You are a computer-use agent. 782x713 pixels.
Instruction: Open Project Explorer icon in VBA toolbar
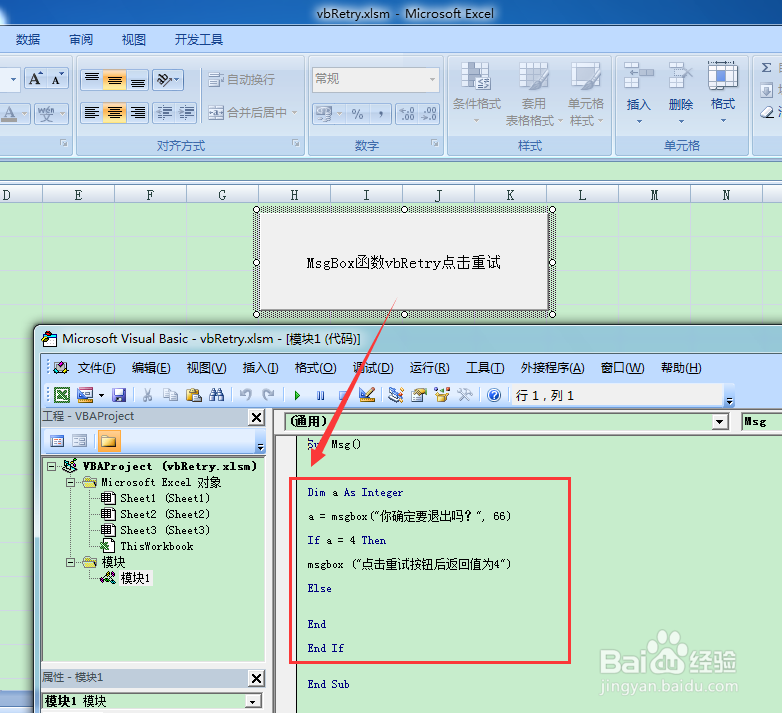(x=396, y=395)
